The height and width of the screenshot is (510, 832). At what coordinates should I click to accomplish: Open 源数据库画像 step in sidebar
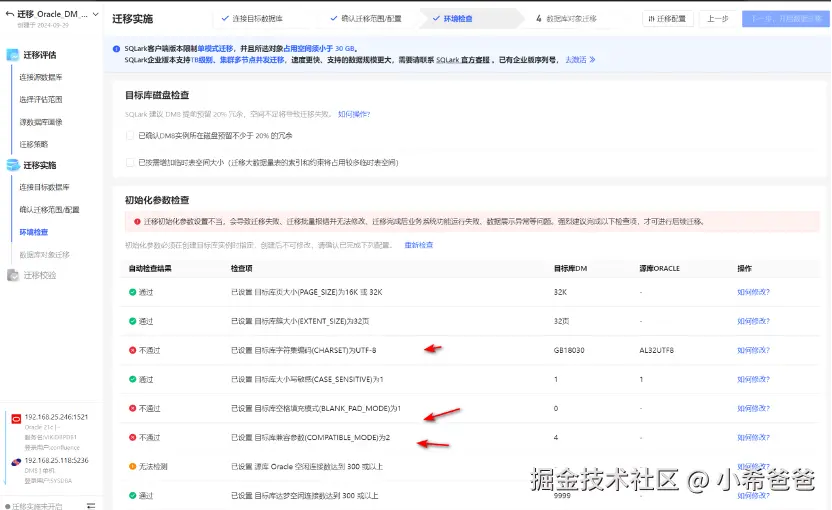pos(41,122)
